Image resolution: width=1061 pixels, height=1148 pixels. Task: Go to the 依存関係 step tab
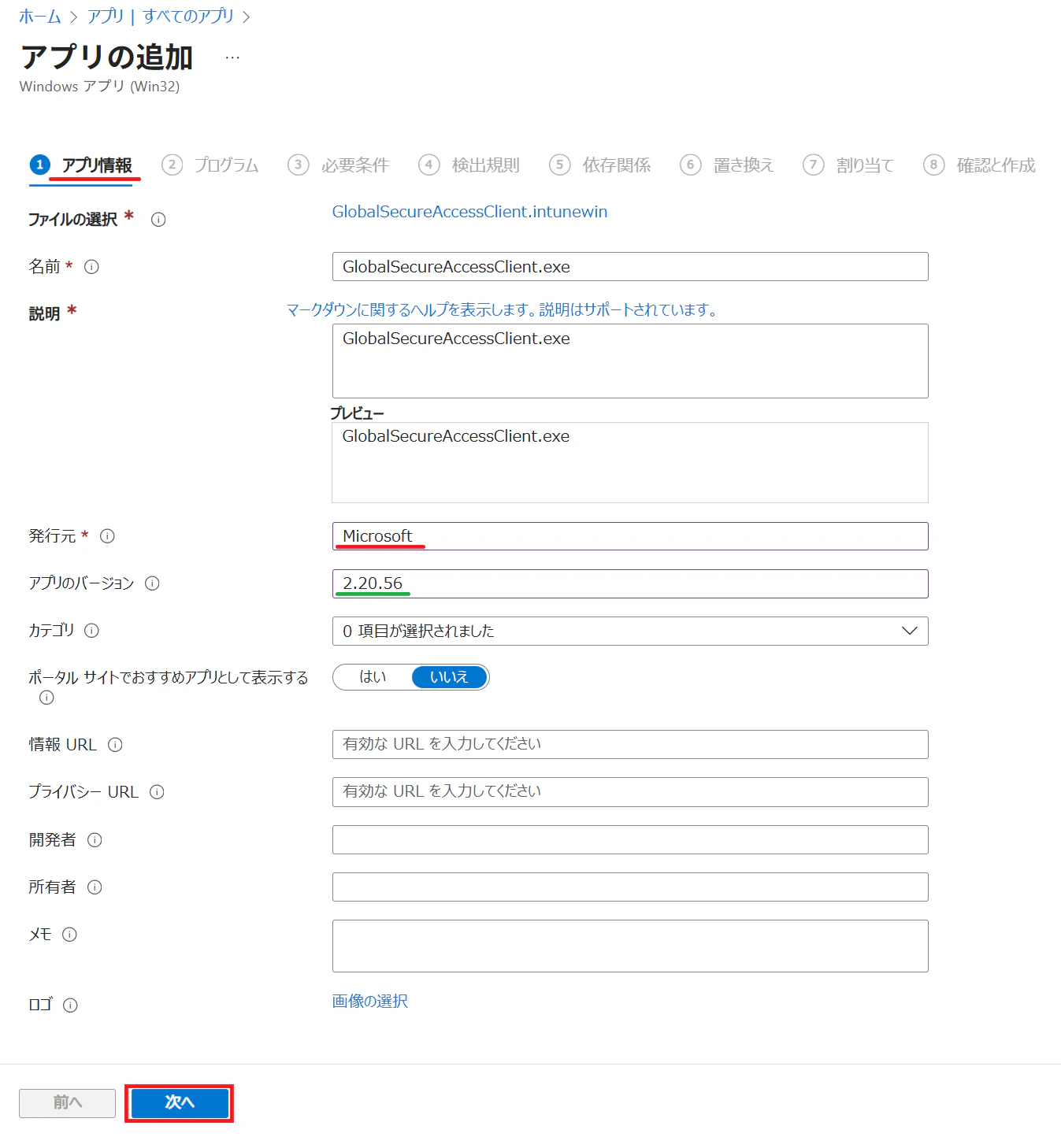[600, 165]
